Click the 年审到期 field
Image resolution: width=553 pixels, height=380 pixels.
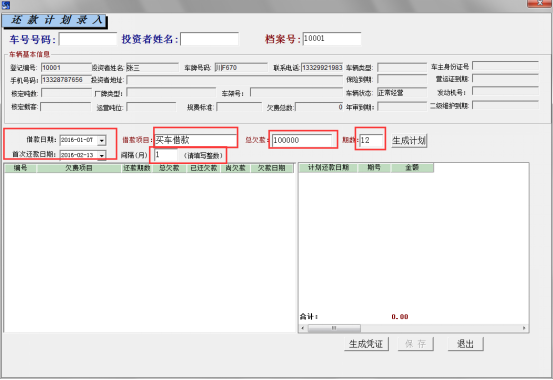[402, 107]
